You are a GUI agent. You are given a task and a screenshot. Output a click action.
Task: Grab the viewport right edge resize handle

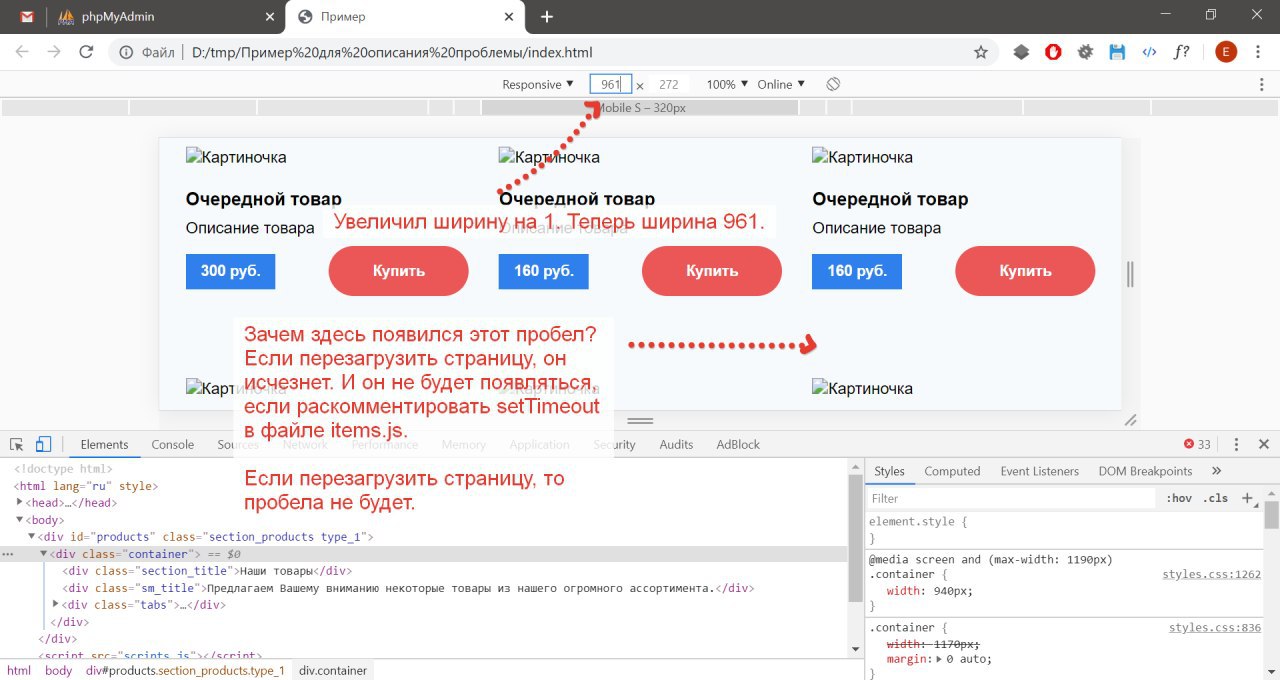pyautogui.click(x=1130, y=274)
